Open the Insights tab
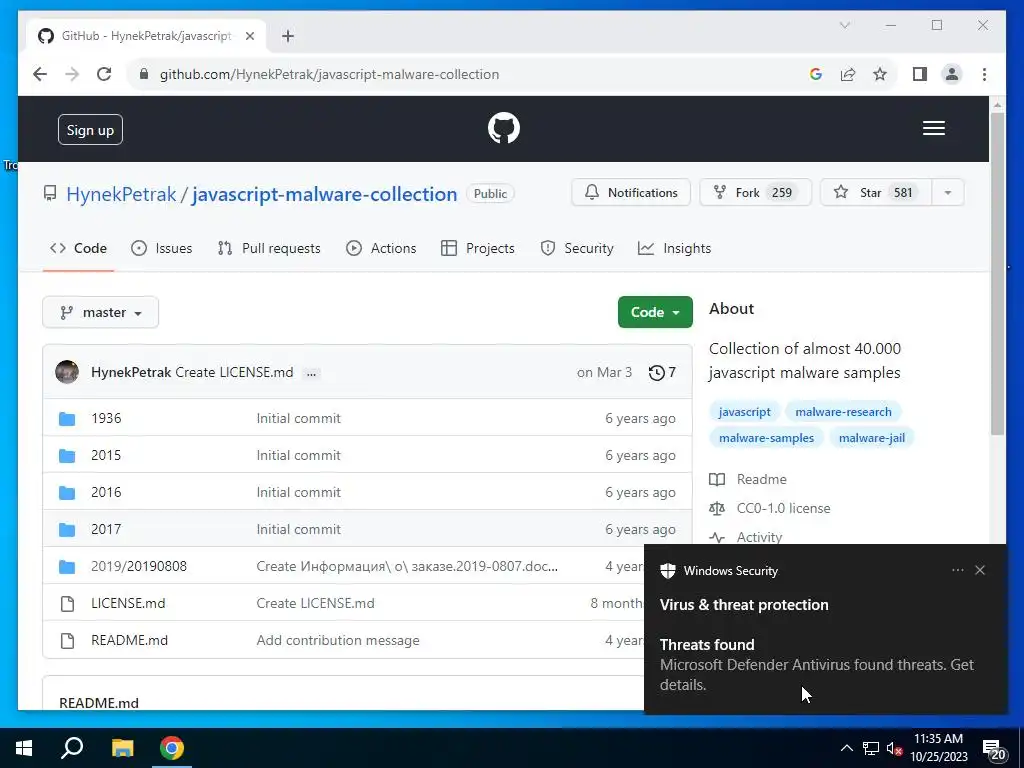 [675, 248]
